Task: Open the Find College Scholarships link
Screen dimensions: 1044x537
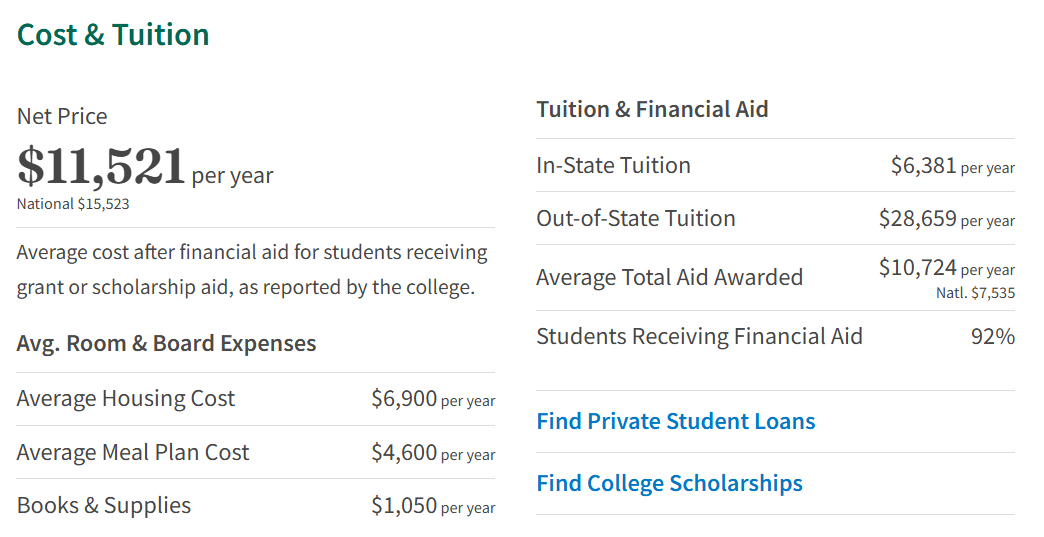Action: click(x=669, y=483)
